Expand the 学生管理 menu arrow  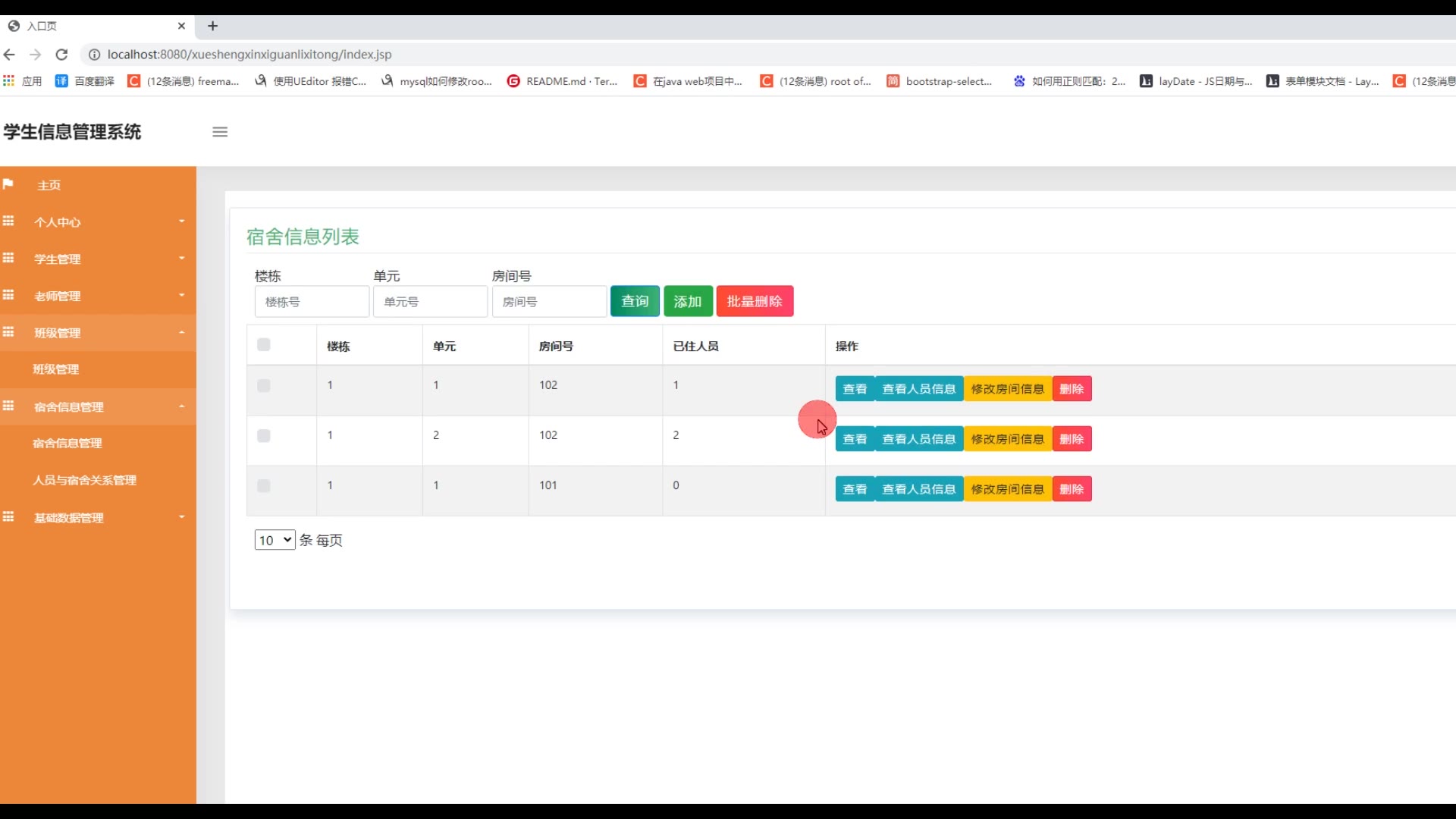182,259
